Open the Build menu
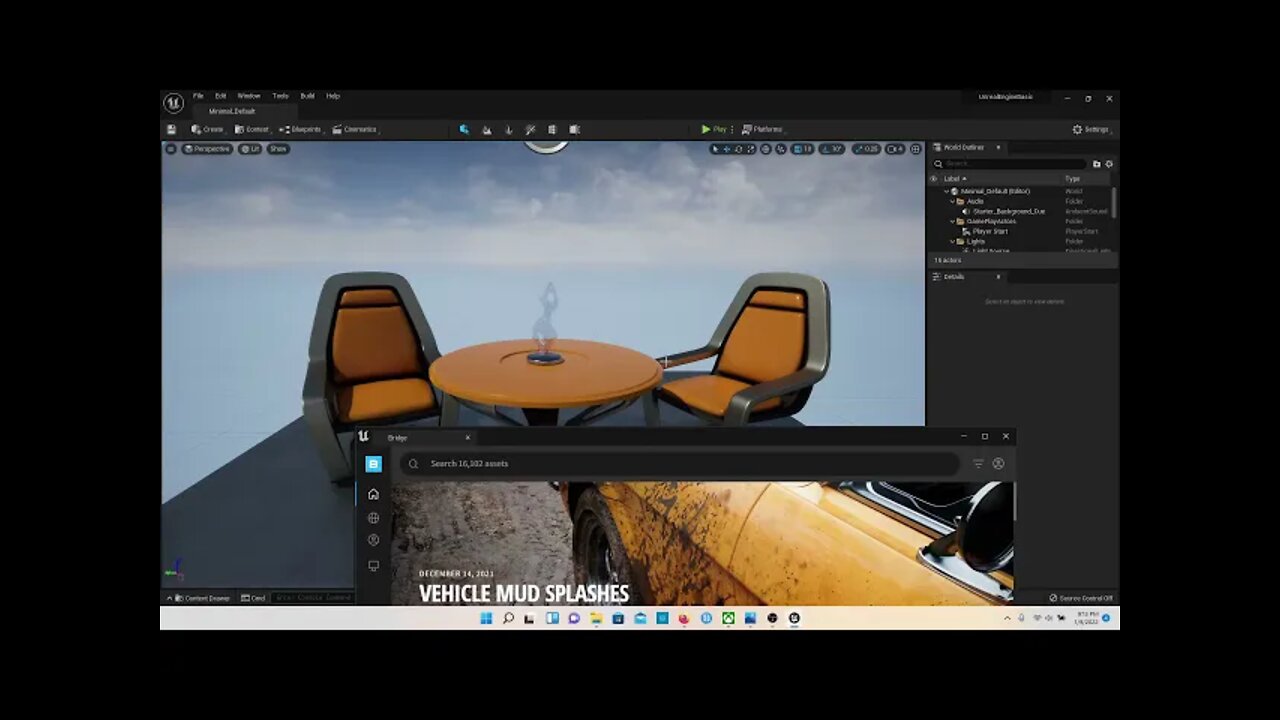The image size is (1280, 720). [307, 96]
